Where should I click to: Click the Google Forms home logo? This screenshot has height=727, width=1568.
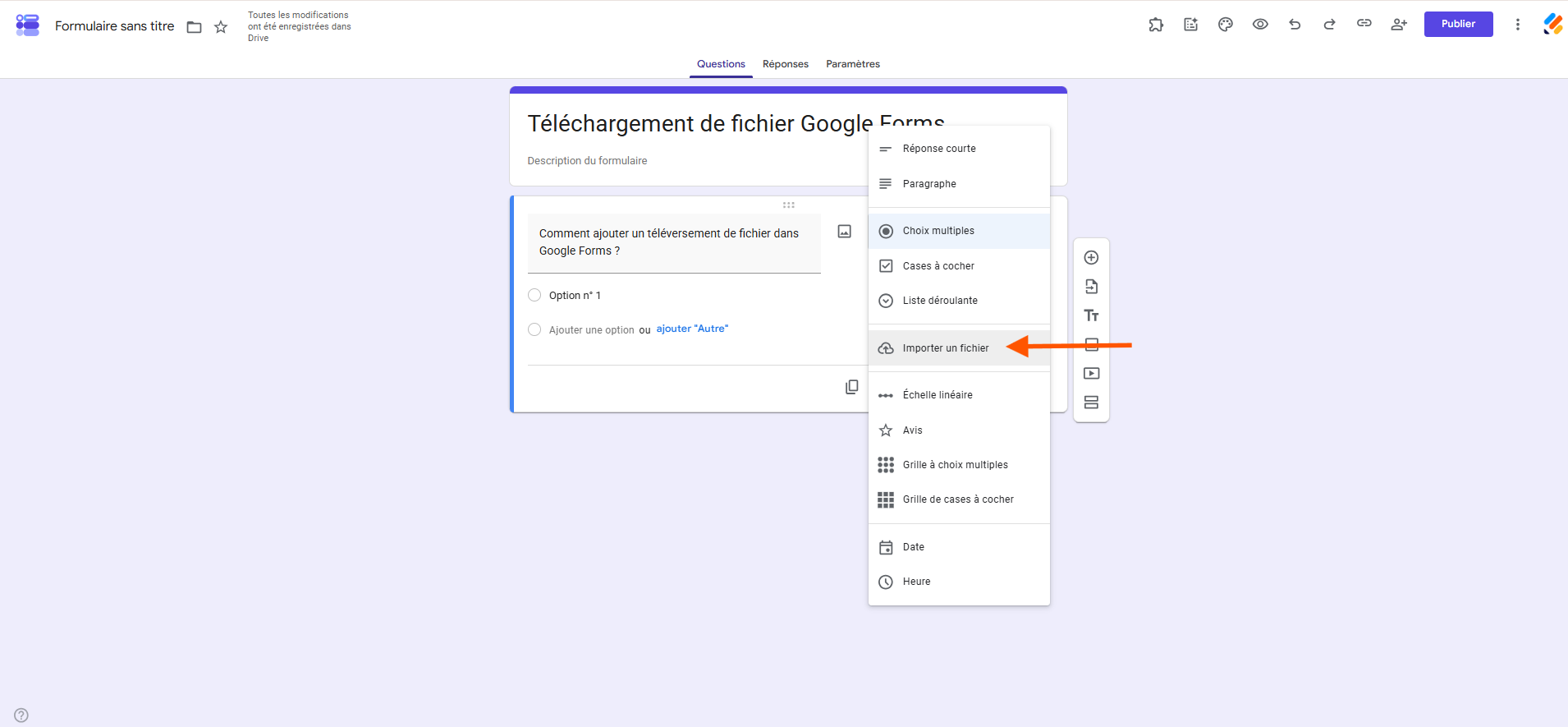[27, 25]
